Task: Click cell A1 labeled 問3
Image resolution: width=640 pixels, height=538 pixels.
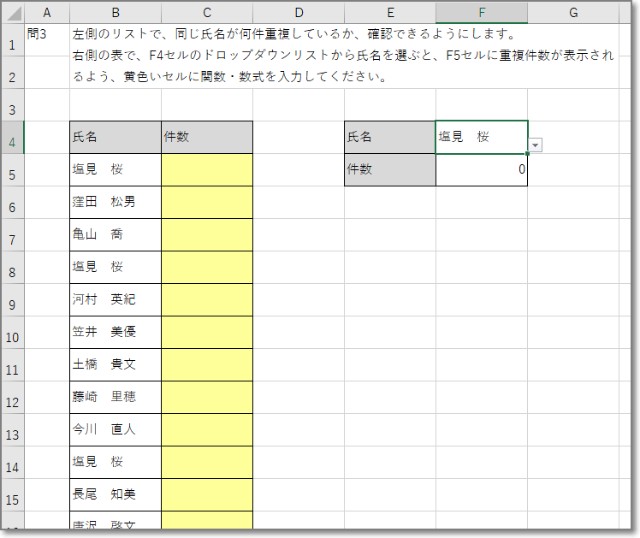Action: click(46, 34)
